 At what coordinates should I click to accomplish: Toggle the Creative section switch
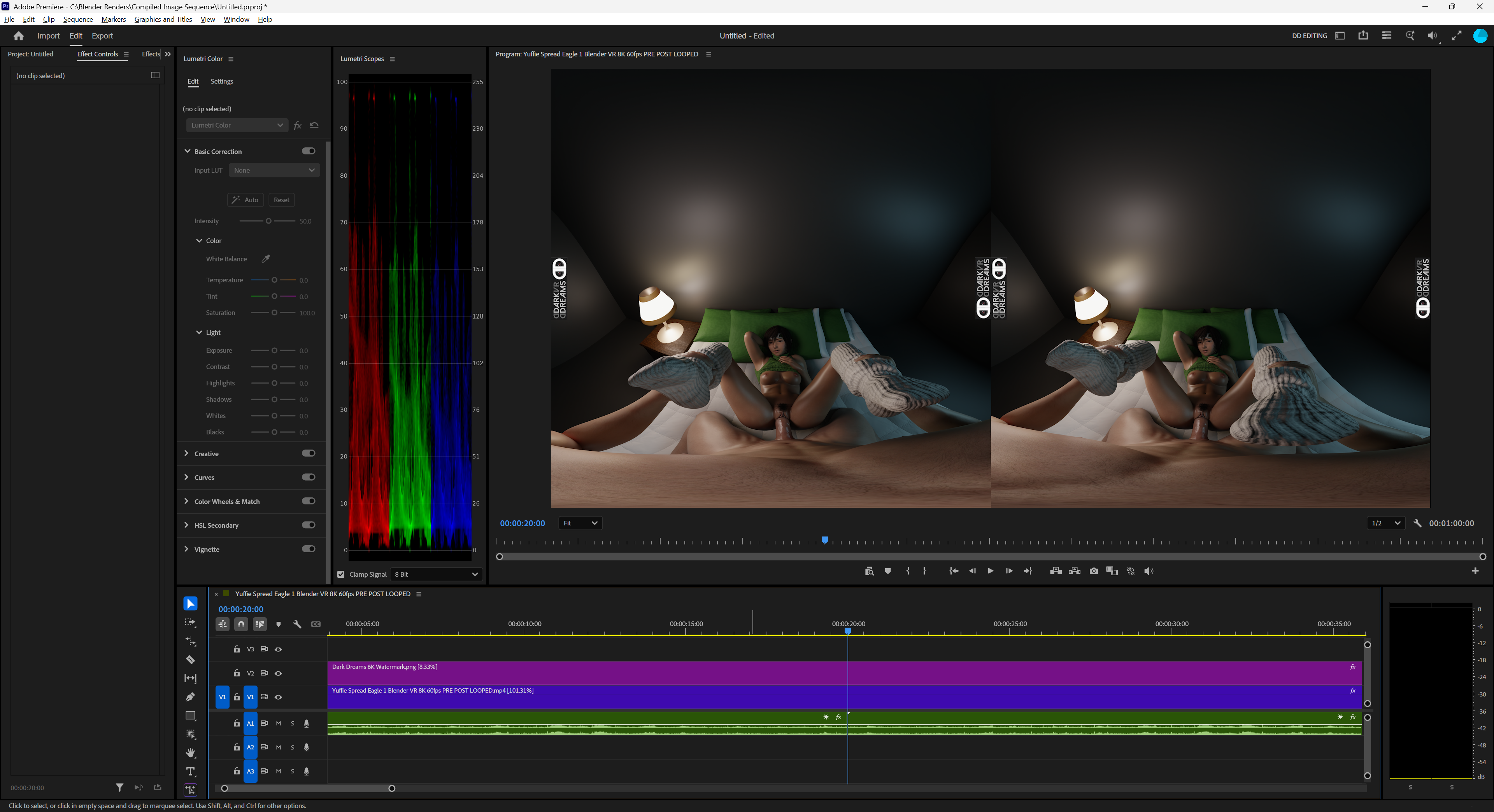pos(309,453)
